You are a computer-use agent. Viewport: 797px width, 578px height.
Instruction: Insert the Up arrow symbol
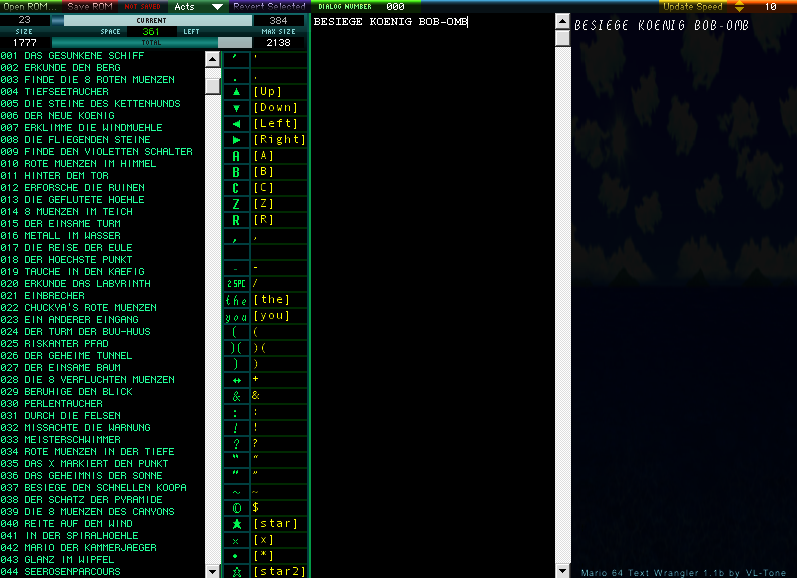tap(236, 92)
